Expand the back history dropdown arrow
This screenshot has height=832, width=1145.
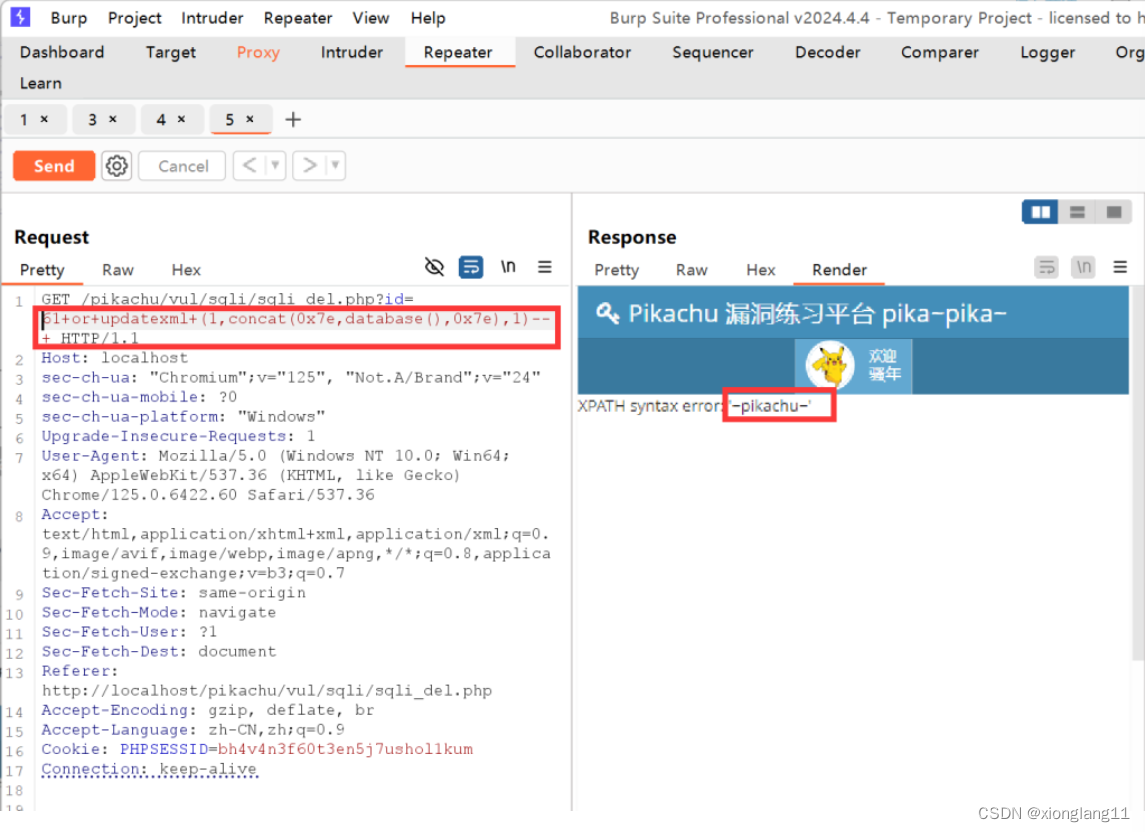[x=275, y=166]
